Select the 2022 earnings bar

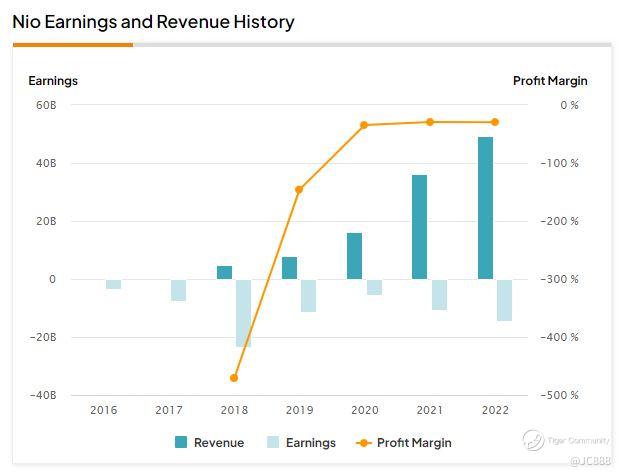click(x=505, y=300)
